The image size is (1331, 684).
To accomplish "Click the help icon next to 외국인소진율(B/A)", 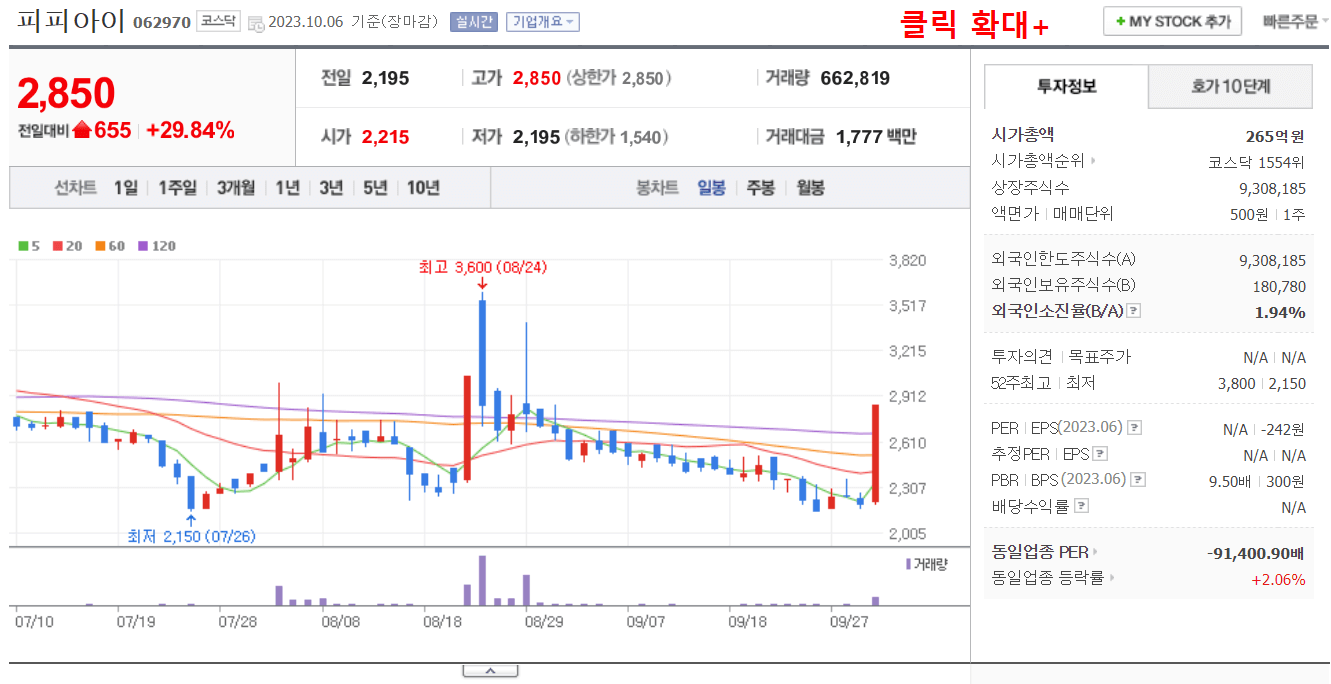I will click(x=1133, y=311).
